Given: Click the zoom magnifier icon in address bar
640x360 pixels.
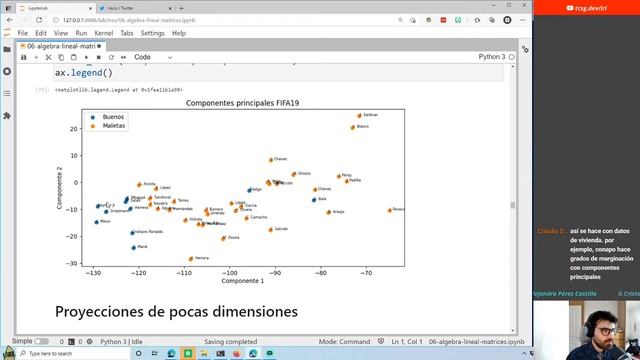Looking at the screenshot, I should (400, 20).
